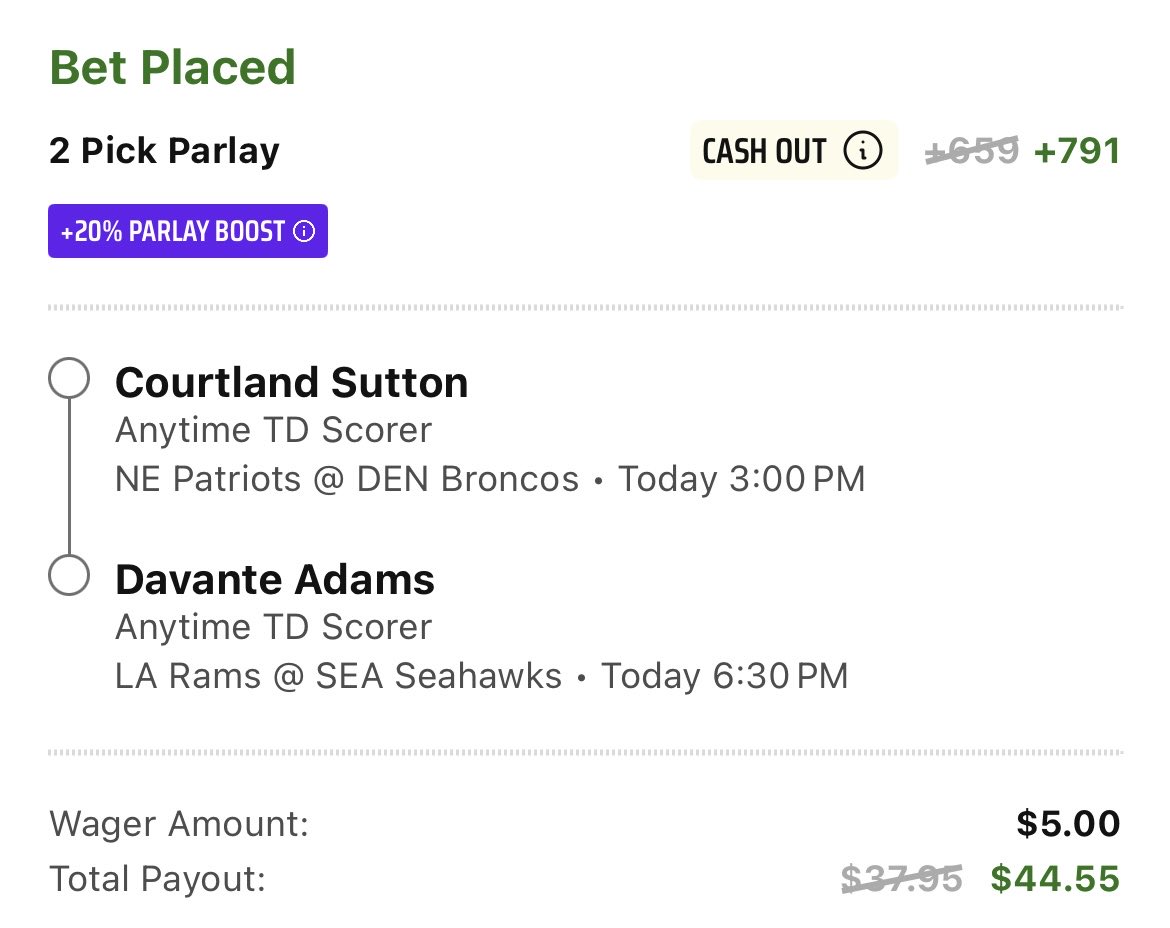The height and width of the screenshot is (928, 1170).
Task: Click Adams' Anytime TD Scorer market
Action: pos(274,627)
